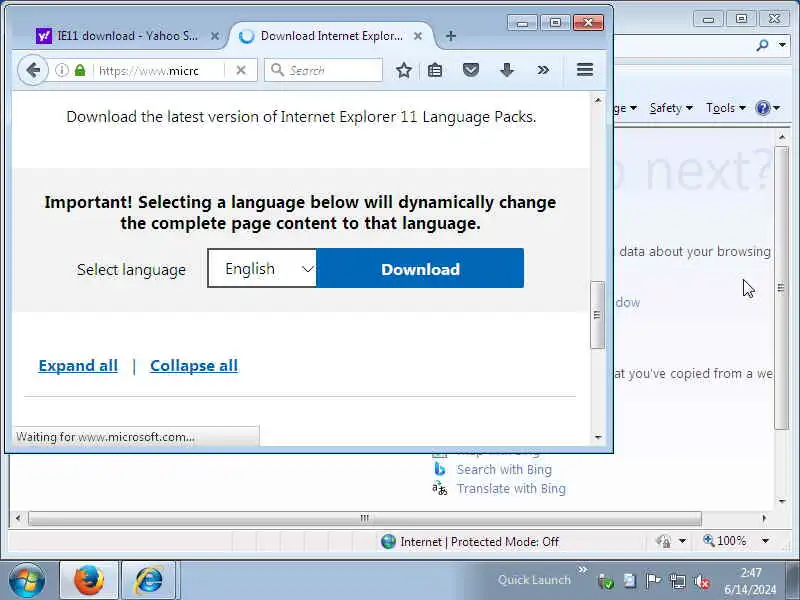Viewport: 800px width, 600px height.
Task: Click Firefox icon on the taskbar
Action: (89, 581)
